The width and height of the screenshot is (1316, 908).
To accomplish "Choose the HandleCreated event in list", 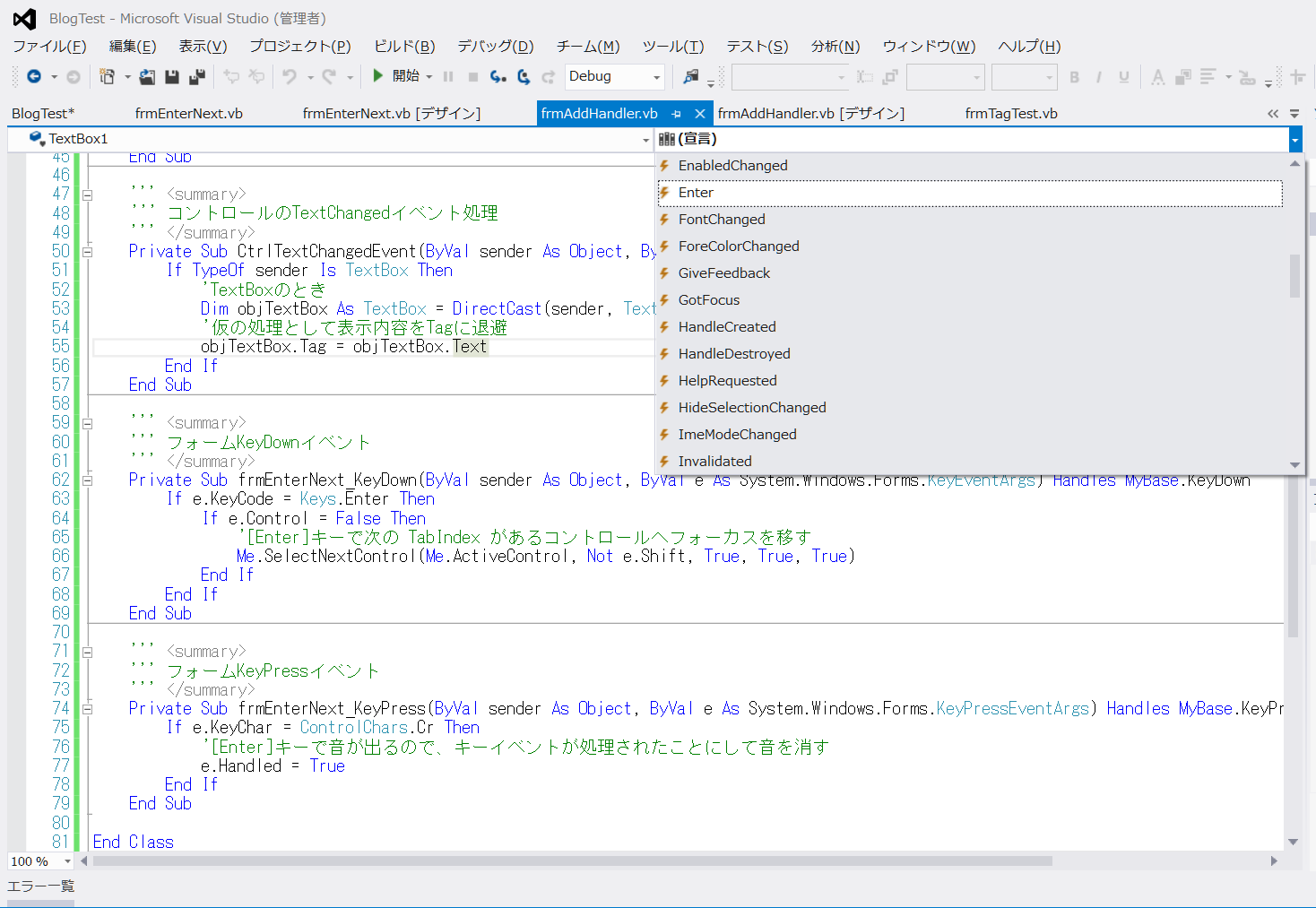I will 726,327.
